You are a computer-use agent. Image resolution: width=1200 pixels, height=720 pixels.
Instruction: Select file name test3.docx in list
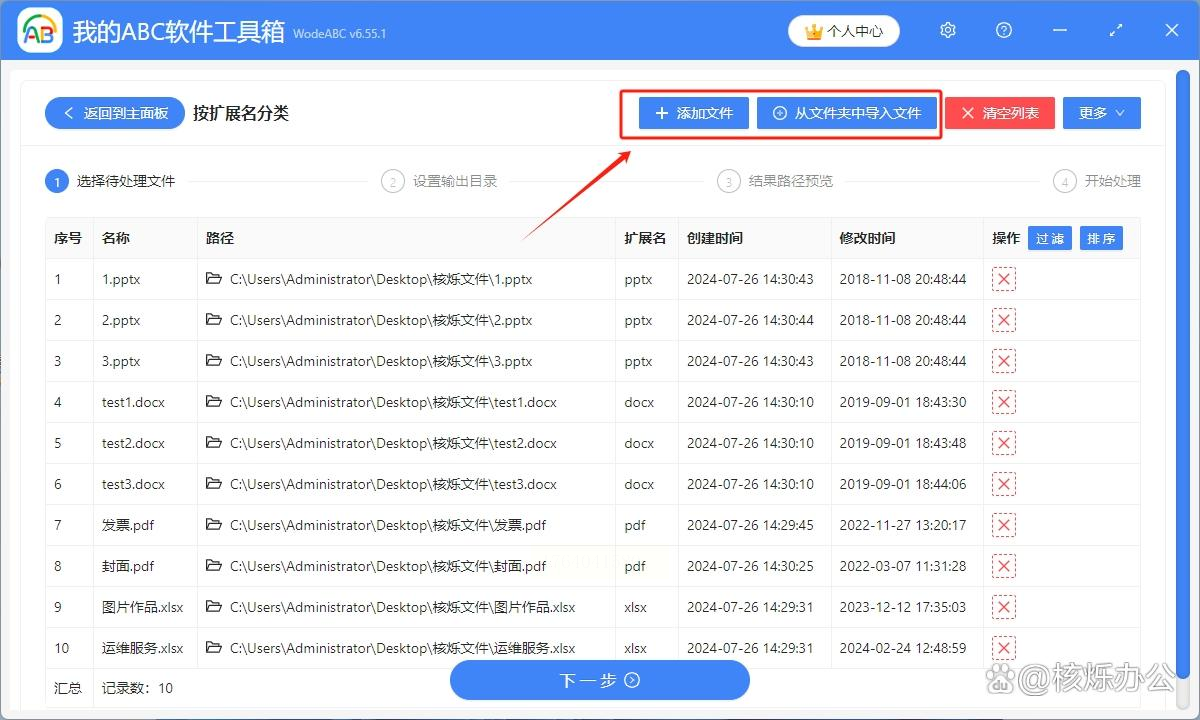(x=133, y=484)
